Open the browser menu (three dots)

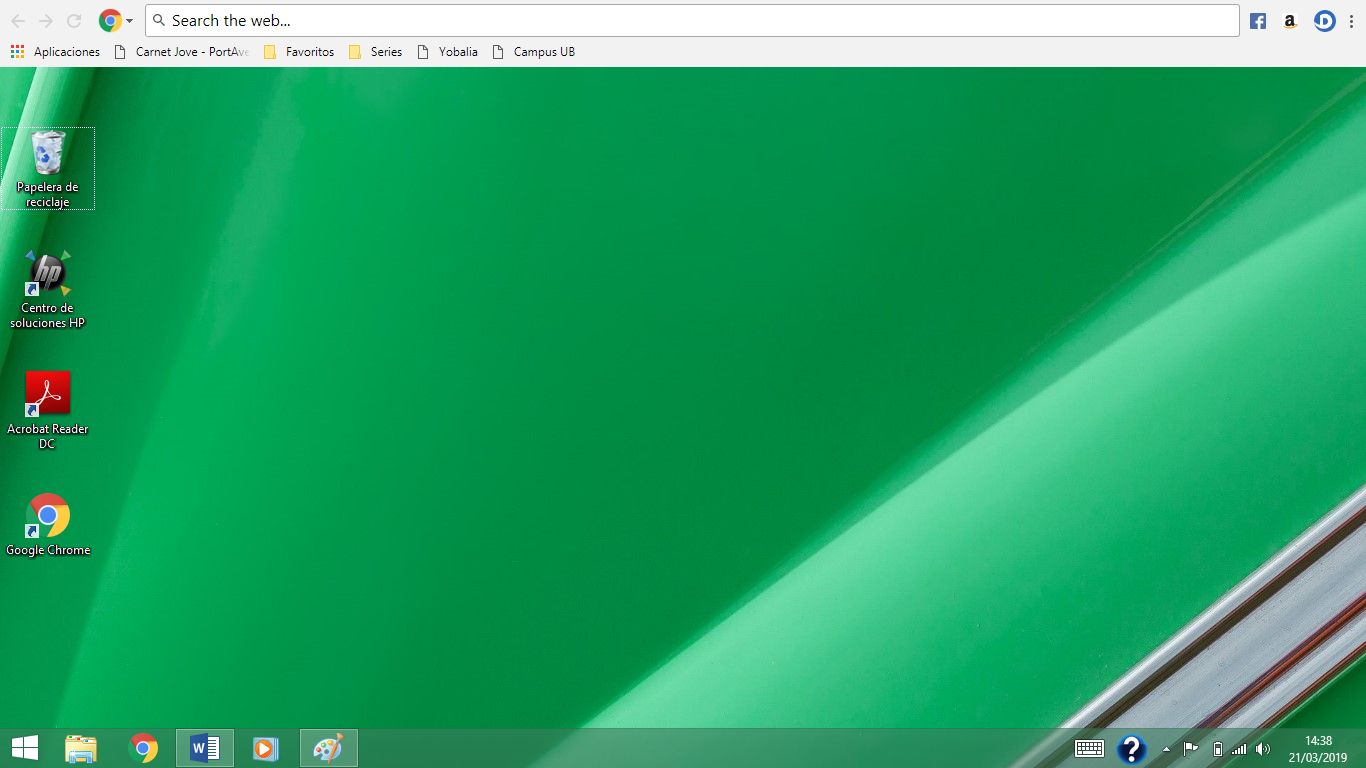coord(1352,21)
